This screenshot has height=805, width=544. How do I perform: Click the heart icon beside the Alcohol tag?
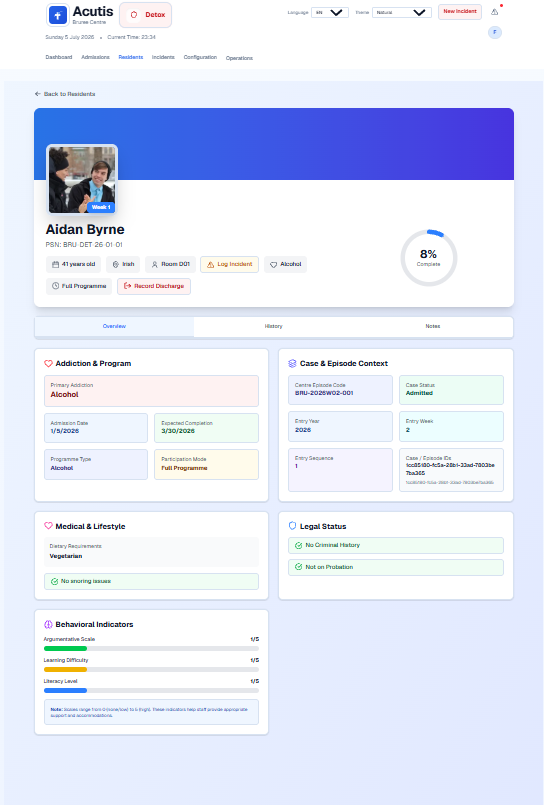point(274,264)
